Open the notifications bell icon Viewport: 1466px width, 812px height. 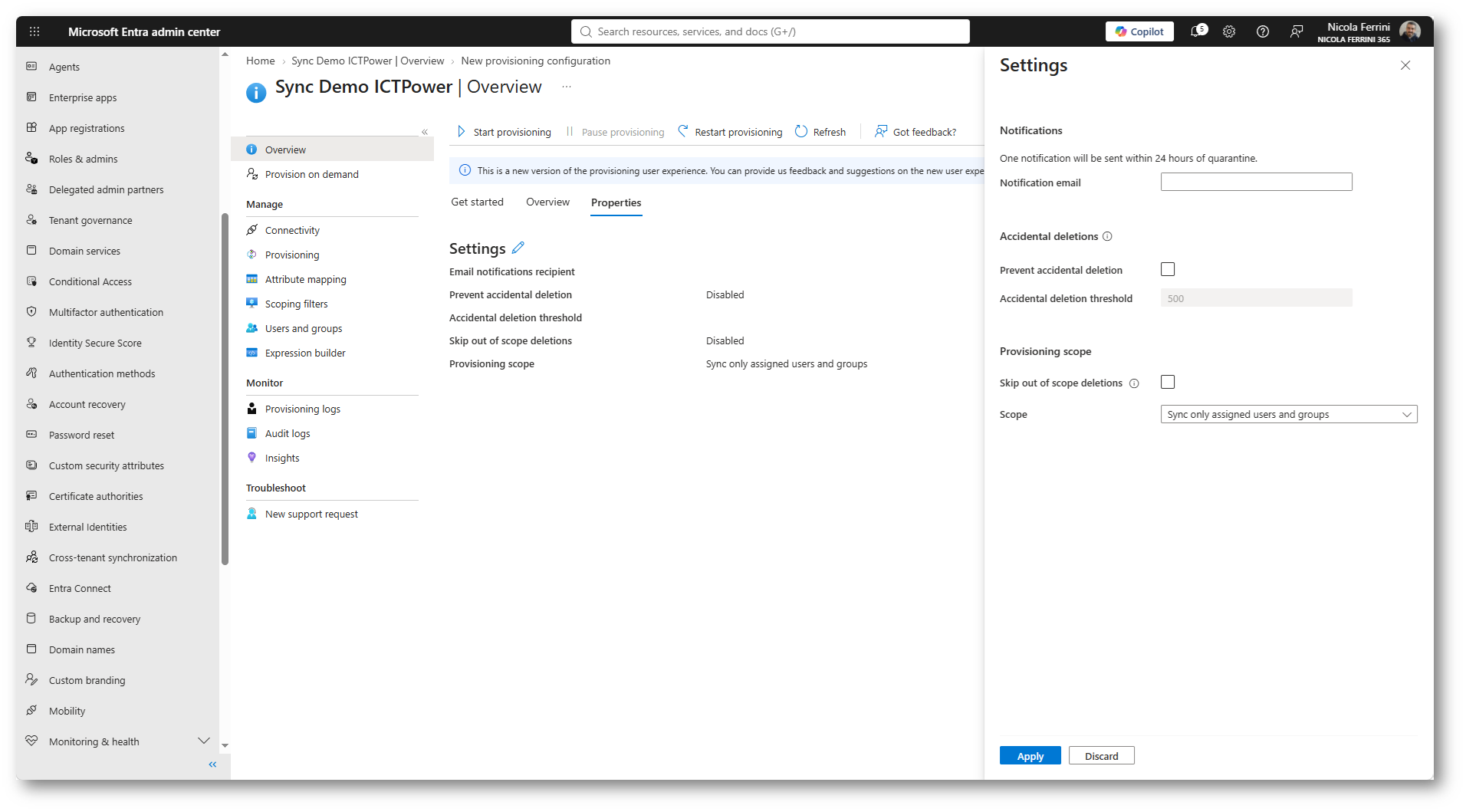tap(1197, 31)
